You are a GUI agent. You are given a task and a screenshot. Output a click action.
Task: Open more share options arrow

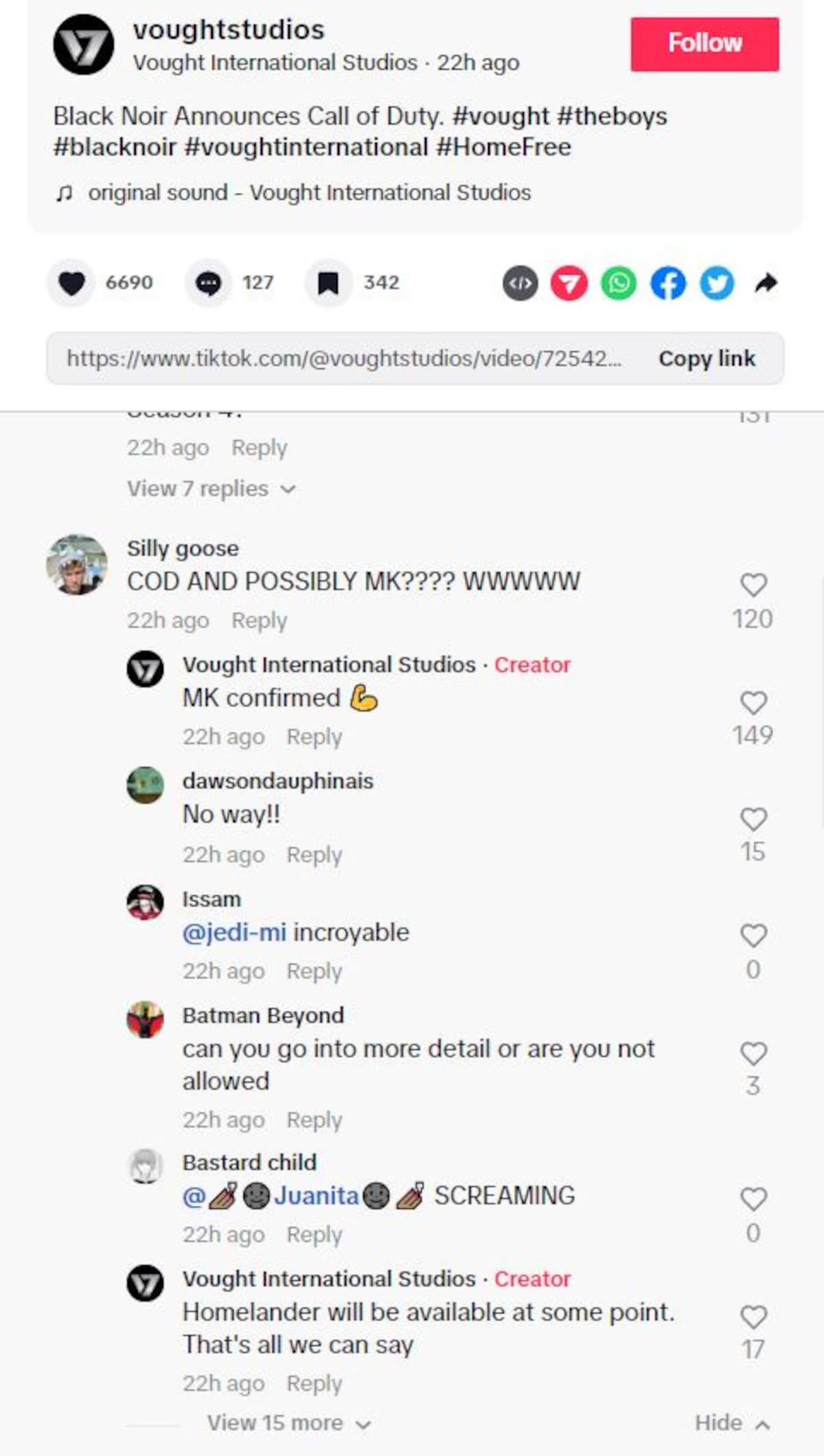[766, 283]
